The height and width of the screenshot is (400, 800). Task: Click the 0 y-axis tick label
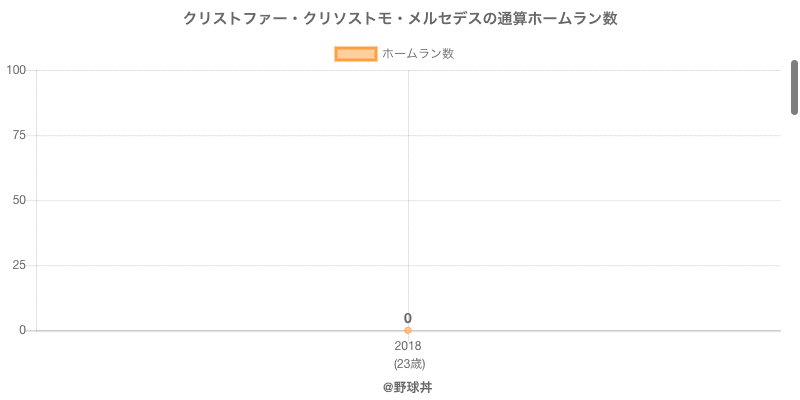pos(22,330)
